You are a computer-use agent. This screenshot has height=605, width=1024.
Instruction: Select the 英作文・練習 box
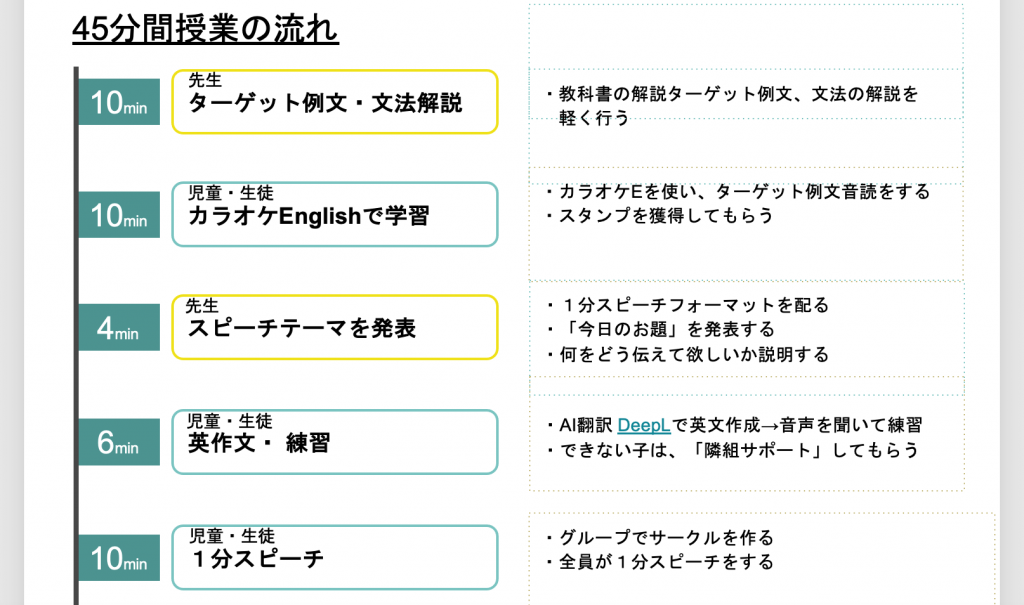pos(334,442)
